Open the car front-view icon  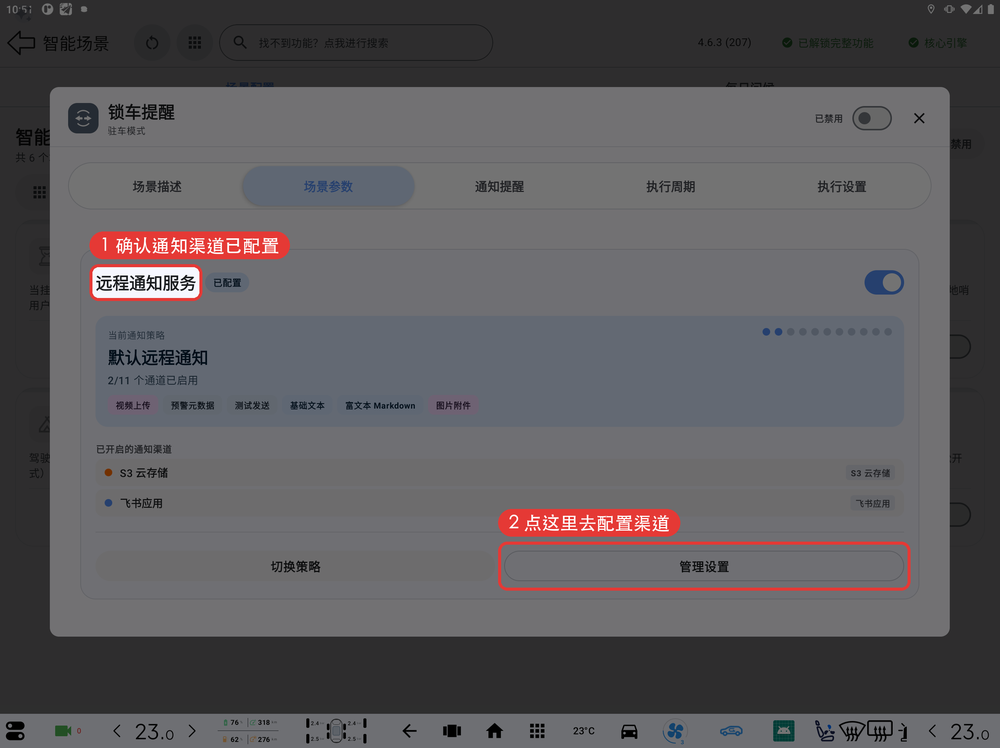(x=629, y=731)
